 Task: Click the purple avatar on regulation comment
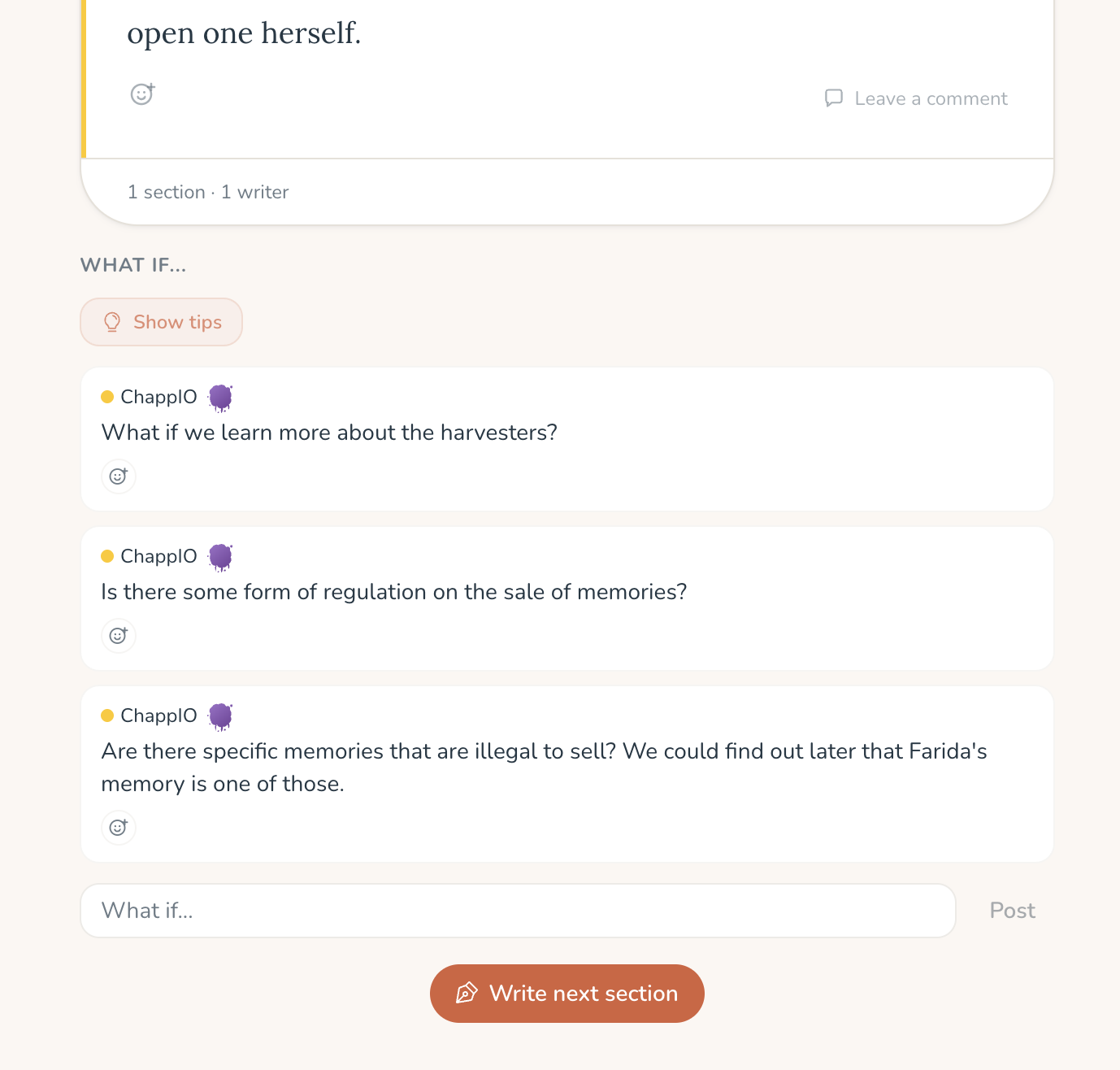coord(220,557)
